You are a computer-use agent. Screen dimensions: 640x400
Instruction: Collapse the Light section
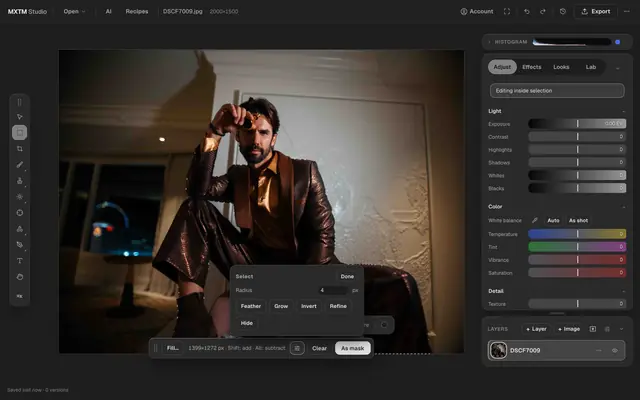click(x=623, y=111)
